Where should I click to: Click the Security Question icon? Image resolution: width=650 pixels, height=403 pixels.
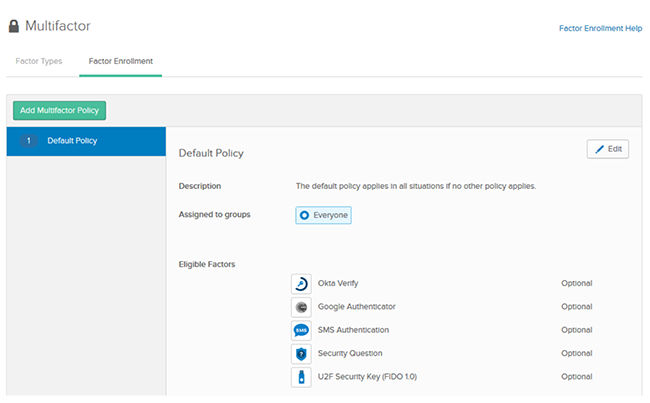click(301, 353)
